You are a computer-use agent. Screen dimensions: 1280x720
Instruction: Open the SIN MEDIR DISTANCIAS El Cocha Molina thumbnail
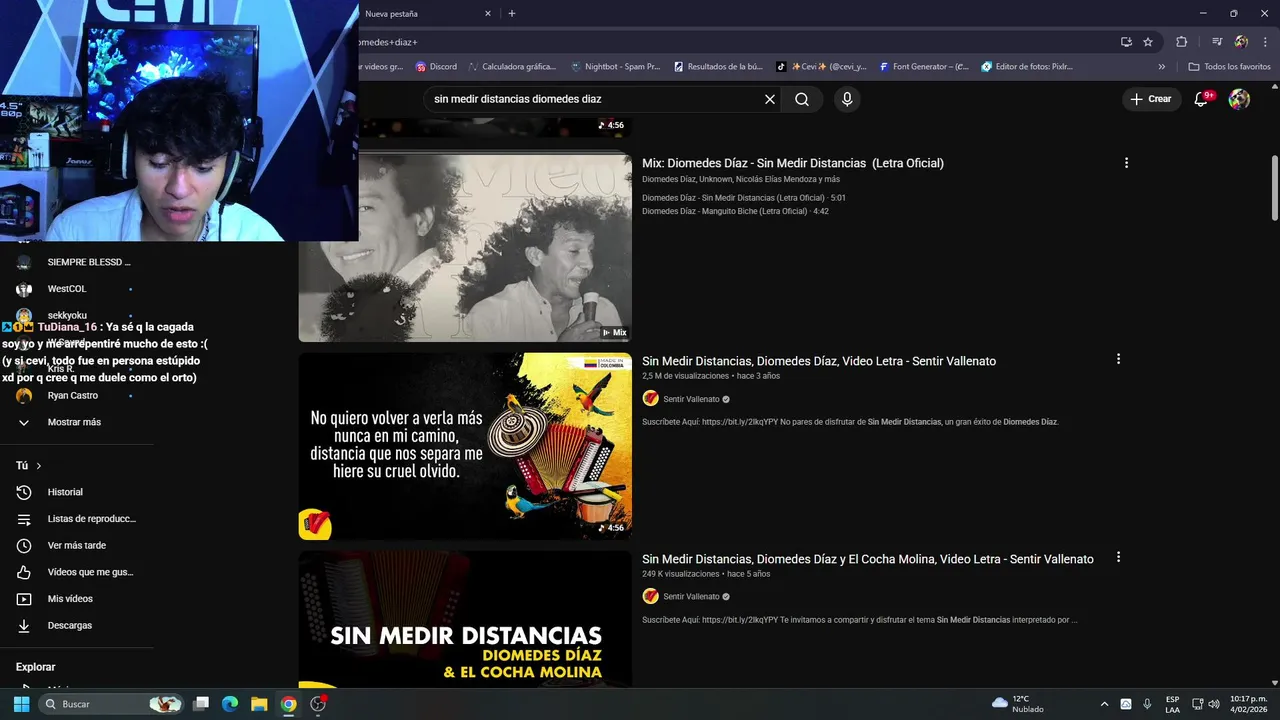[465, 618]
